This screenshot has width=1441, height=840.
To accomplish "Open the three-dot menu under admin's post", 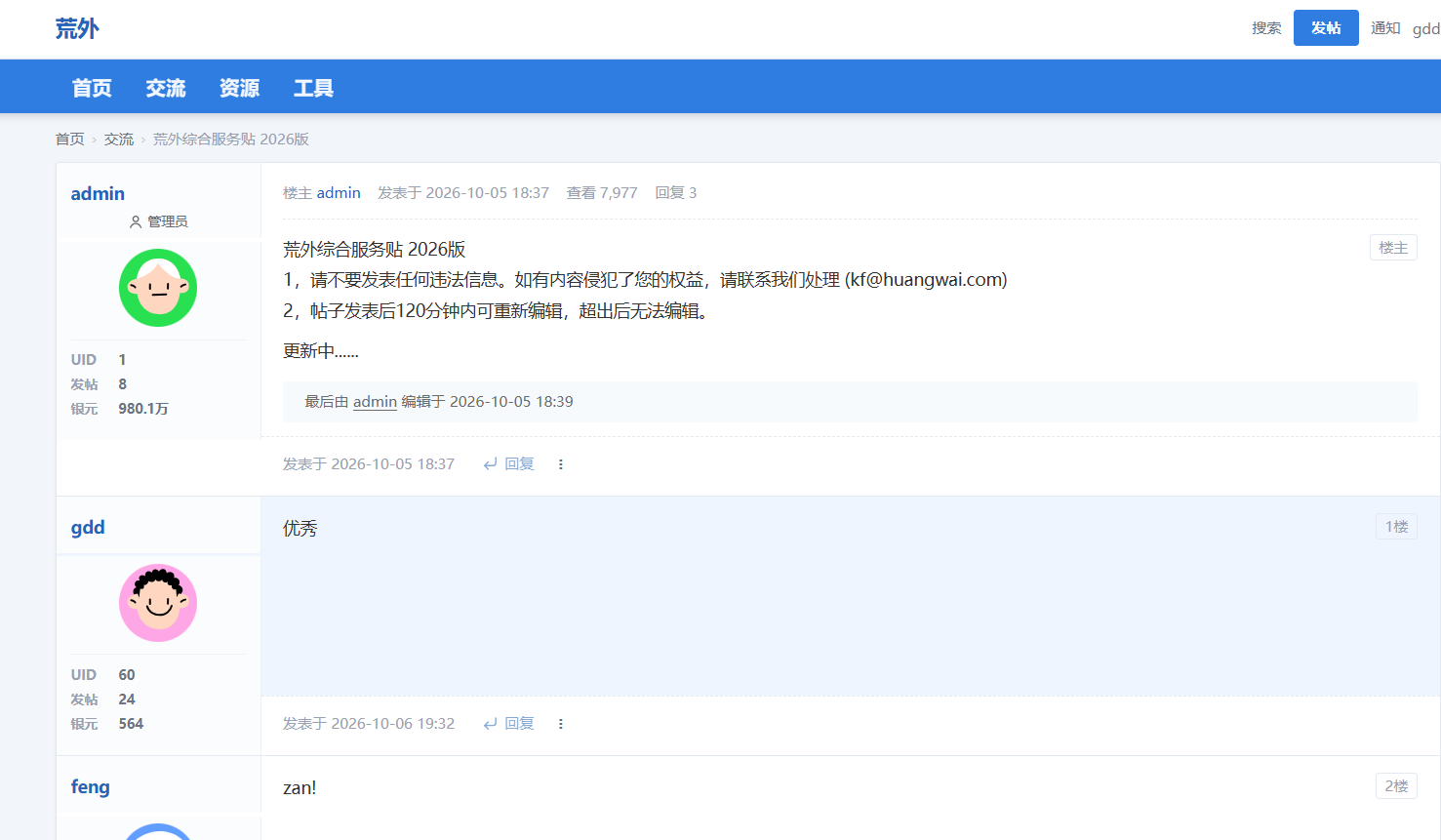I will coord(561,464).
